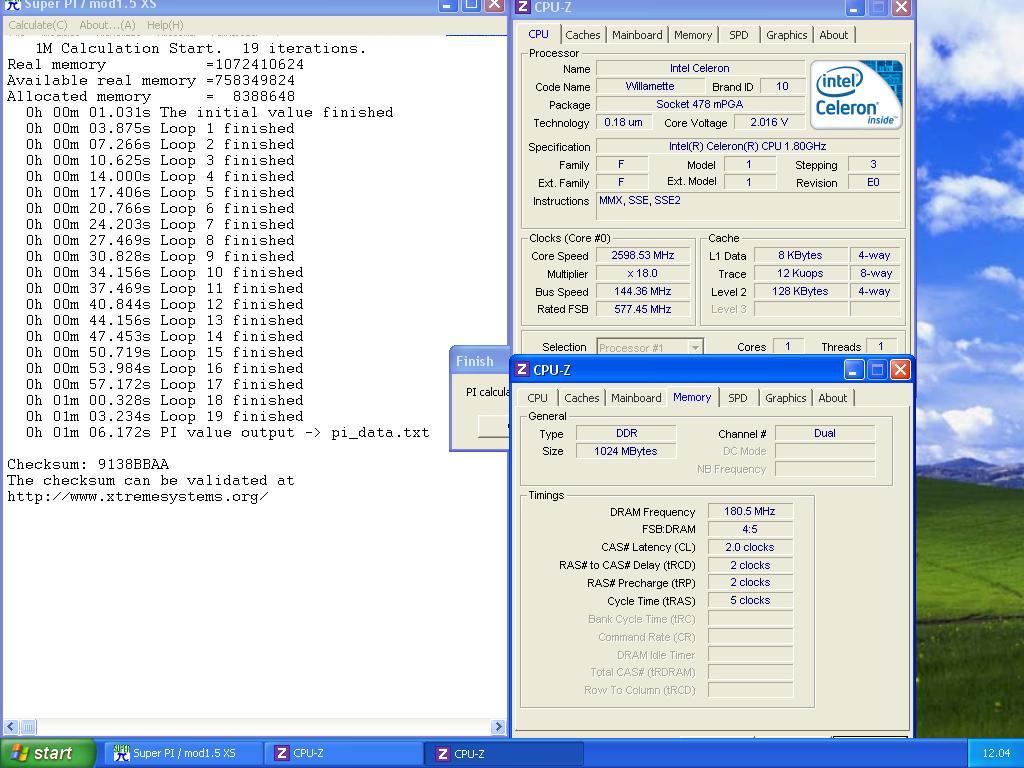Open the SPD tab in lower CPU-Z window

click(x=737, y=398)
